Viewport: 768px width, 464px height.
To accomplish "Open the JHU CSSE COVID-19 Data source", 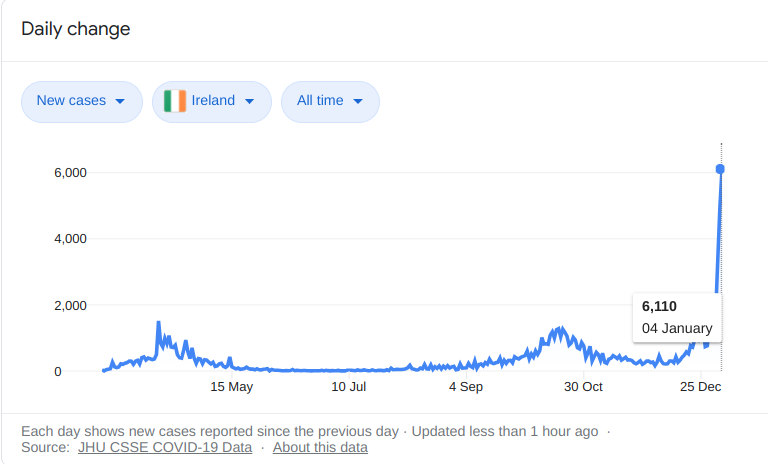I will click(x=165, y=447).
